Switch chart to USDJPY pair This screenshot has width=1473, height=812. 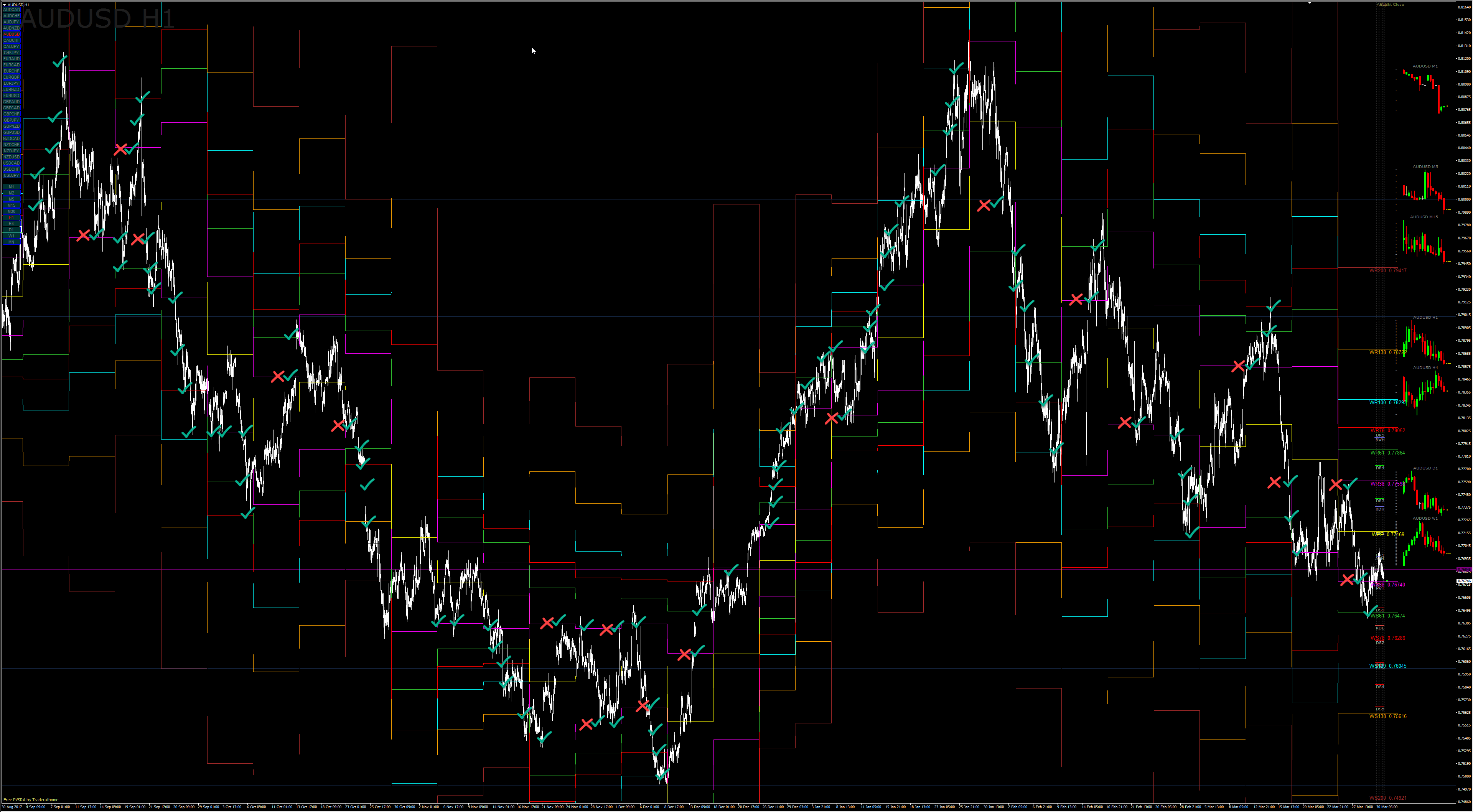point(12,176)
